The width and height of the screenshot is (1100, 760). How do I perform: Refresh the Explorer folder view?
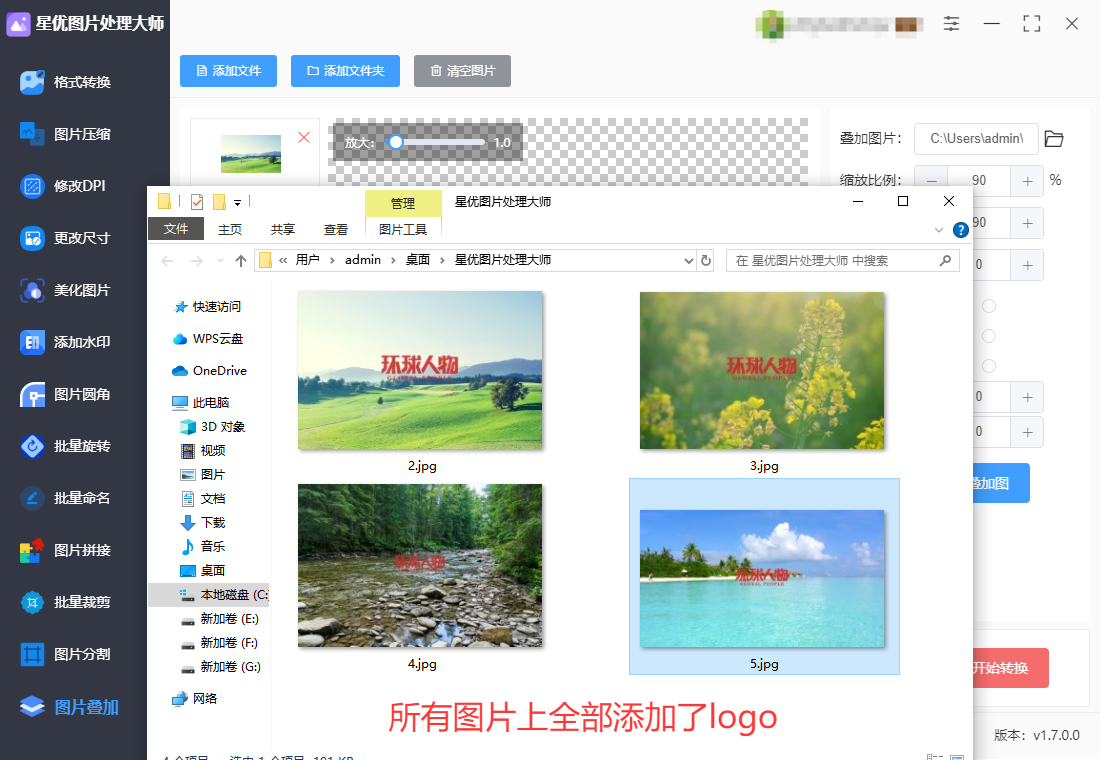click(706, 260)
